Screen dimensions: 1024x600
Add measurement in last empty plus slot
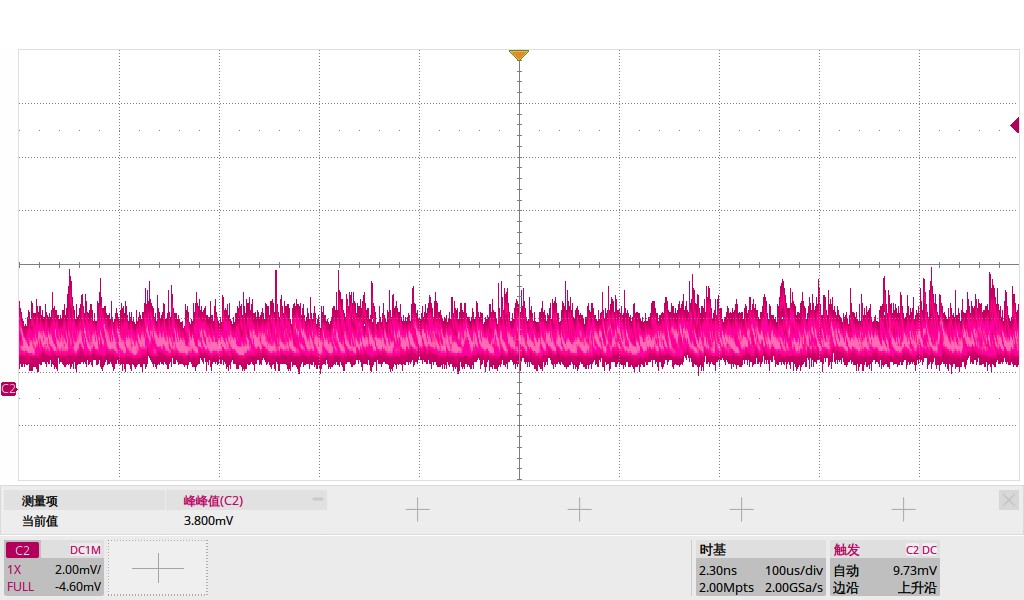tap(903, 510)
